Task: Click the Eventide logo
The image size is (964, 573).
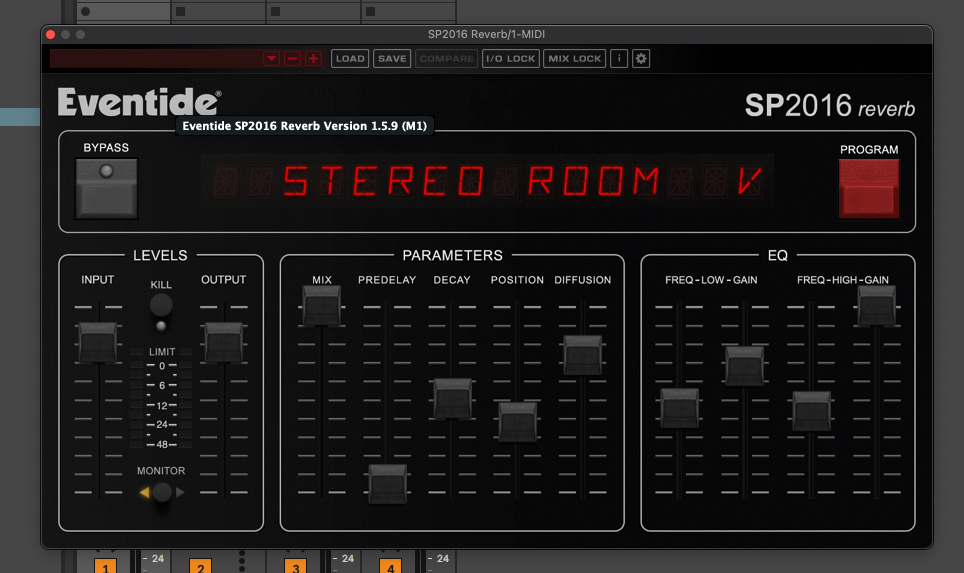Action: (x=139, y=103)
